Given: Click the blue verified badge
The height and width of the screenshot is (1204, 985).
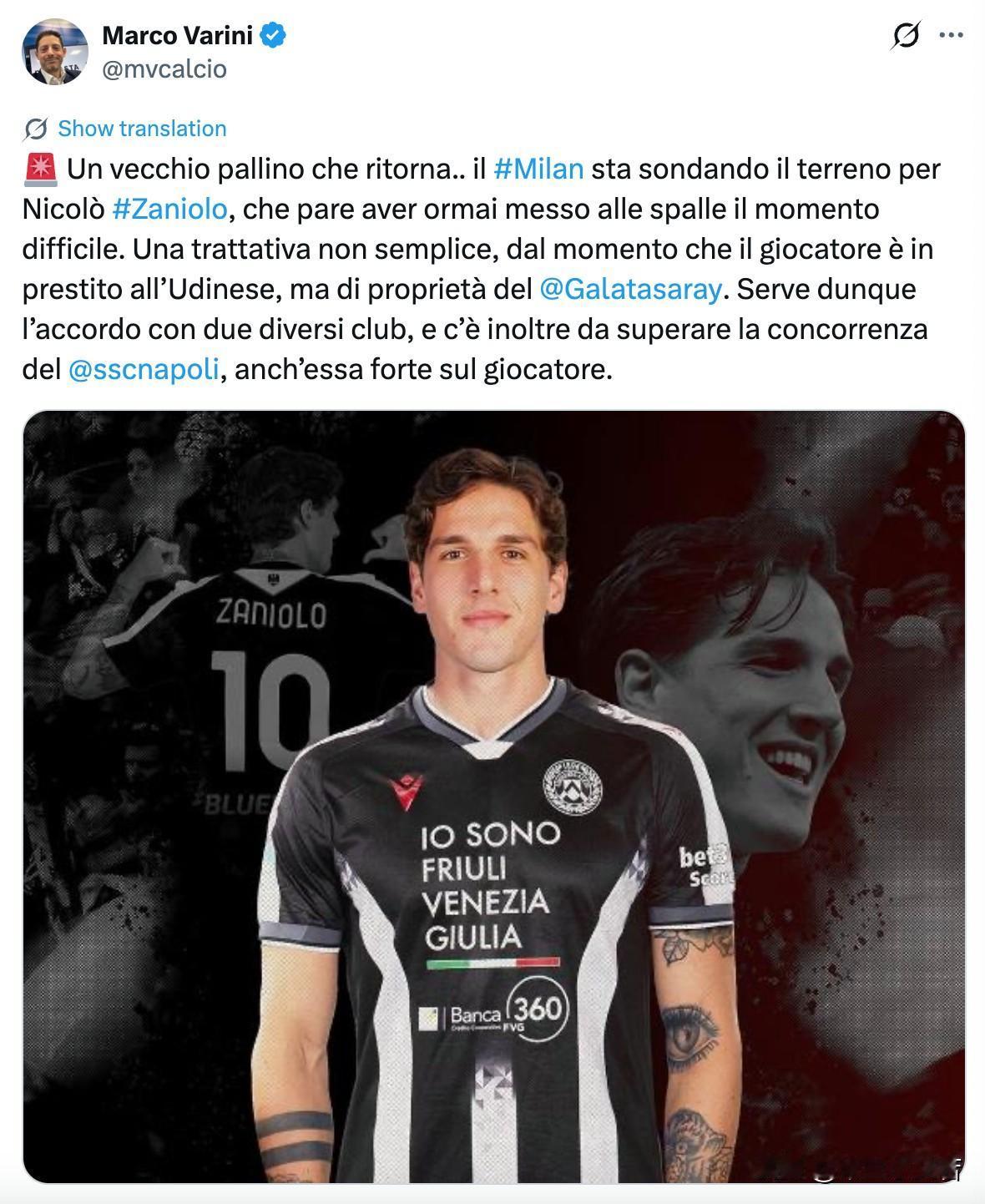Looking at the screenshot, I should point(274,35).
